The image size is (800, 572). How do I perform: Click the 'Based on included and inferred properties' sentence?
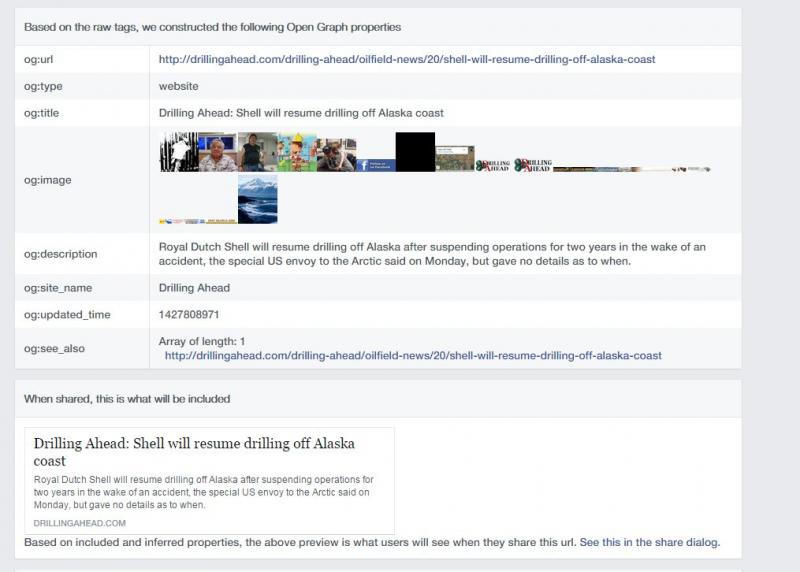[300, 542]
